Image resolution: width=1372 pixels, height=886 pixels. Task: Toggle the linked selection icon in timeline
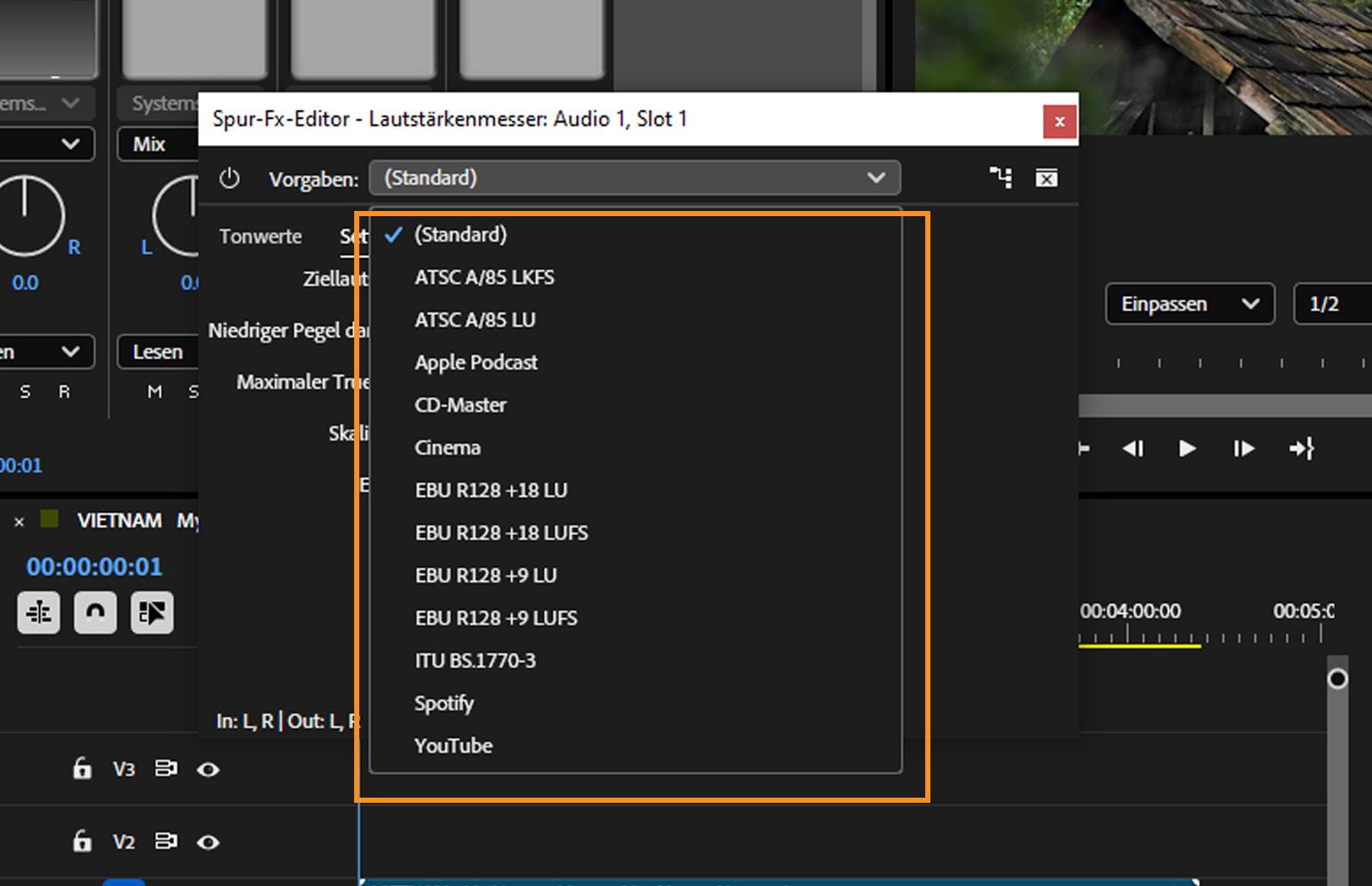pyautogui.click(x=152, y=612)
